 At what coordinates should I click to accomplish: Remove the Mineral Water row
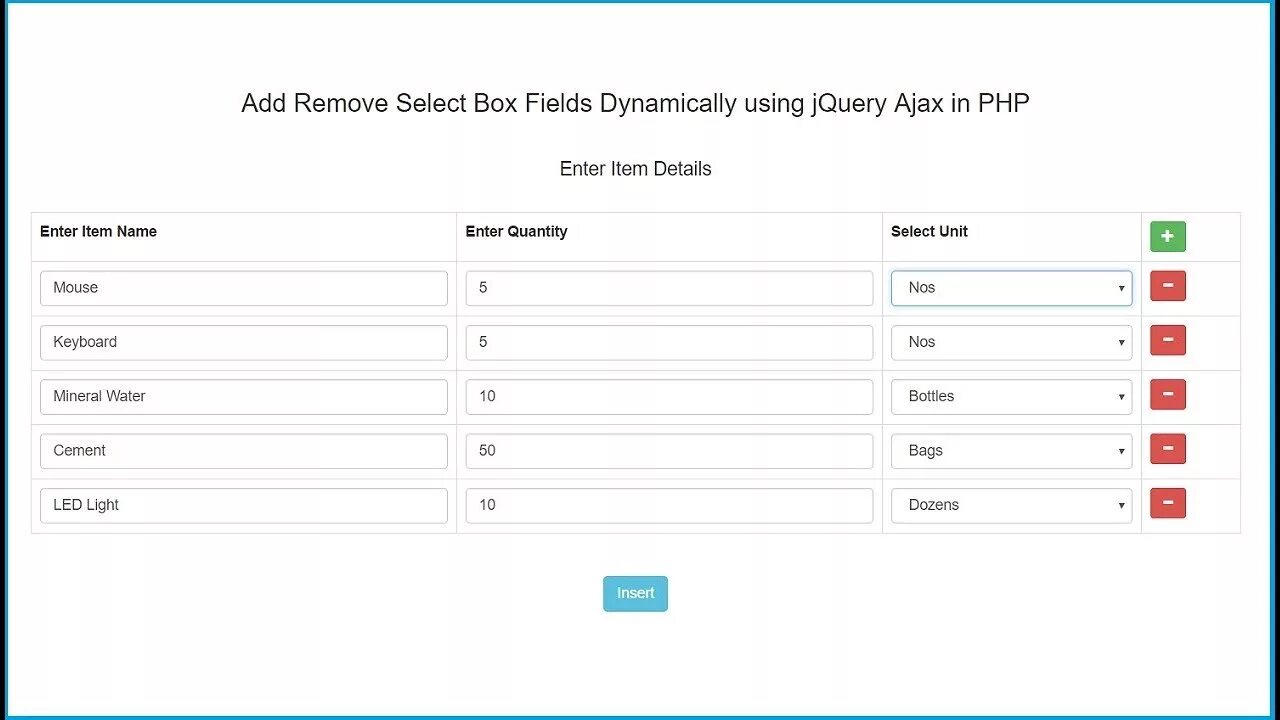pos(1167,395)
